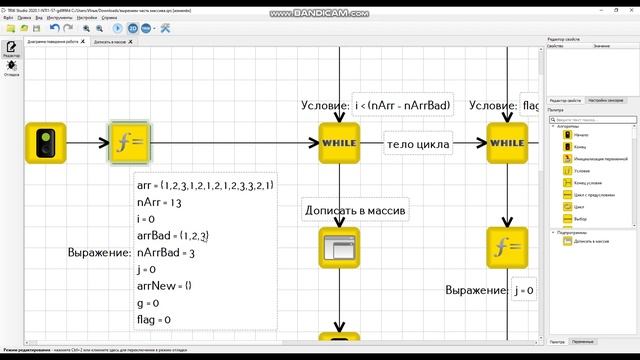Pick the Конец условия block in palette

[x=583, y=183]
